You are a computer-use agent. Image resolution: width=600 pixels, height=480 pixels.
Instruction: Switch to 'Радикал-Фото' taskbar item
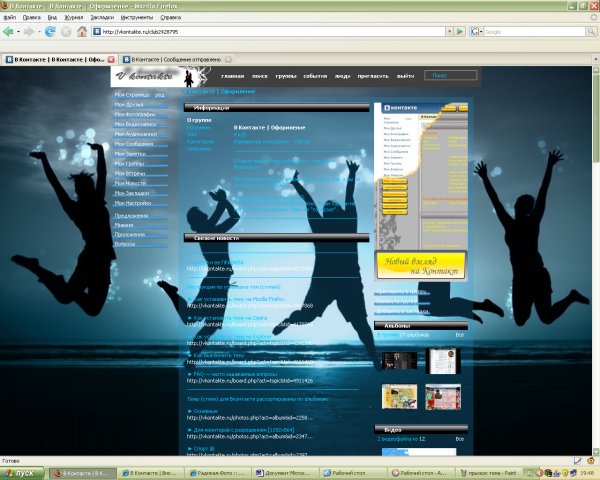[x=218, y=473]
